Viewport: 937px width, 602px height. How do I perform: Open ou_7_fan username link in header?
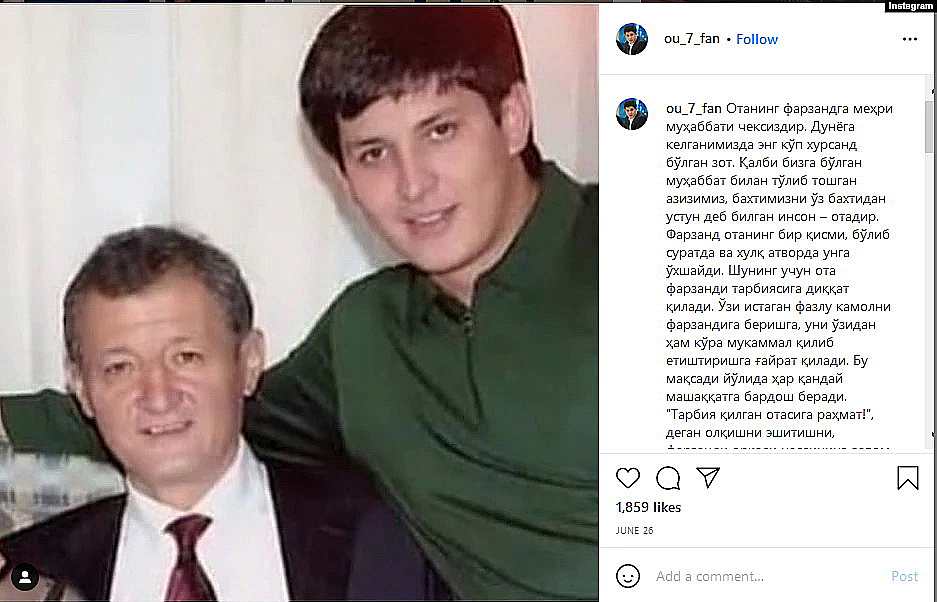(691, 39)
